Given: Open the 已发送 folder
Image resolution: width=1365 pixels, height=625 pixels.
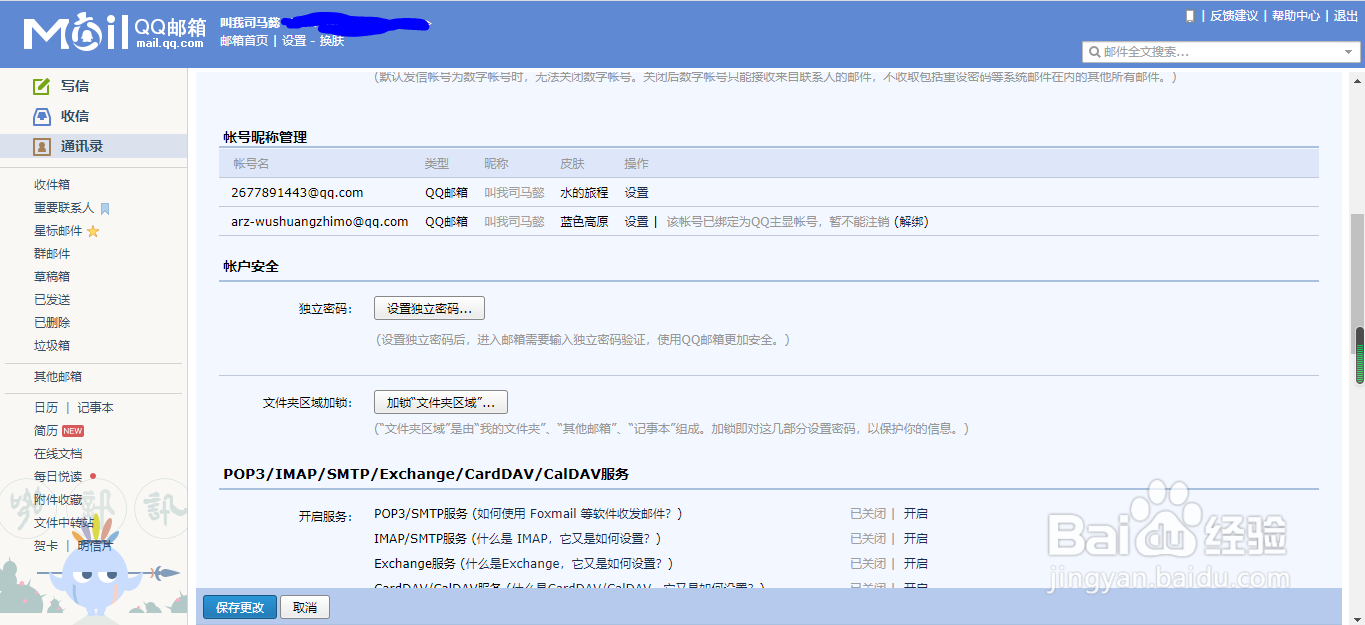Looking at the screenshot, I should [52, 300].
